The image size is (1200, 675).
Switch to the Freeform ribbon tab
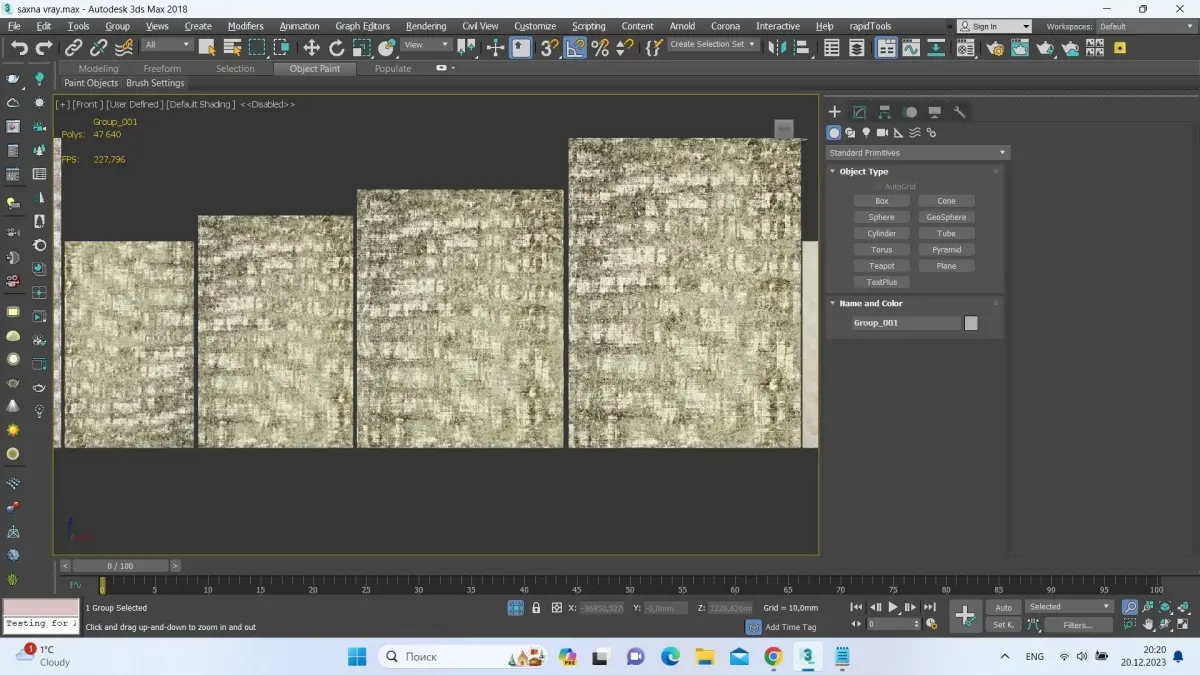click(x=162, y=68)
